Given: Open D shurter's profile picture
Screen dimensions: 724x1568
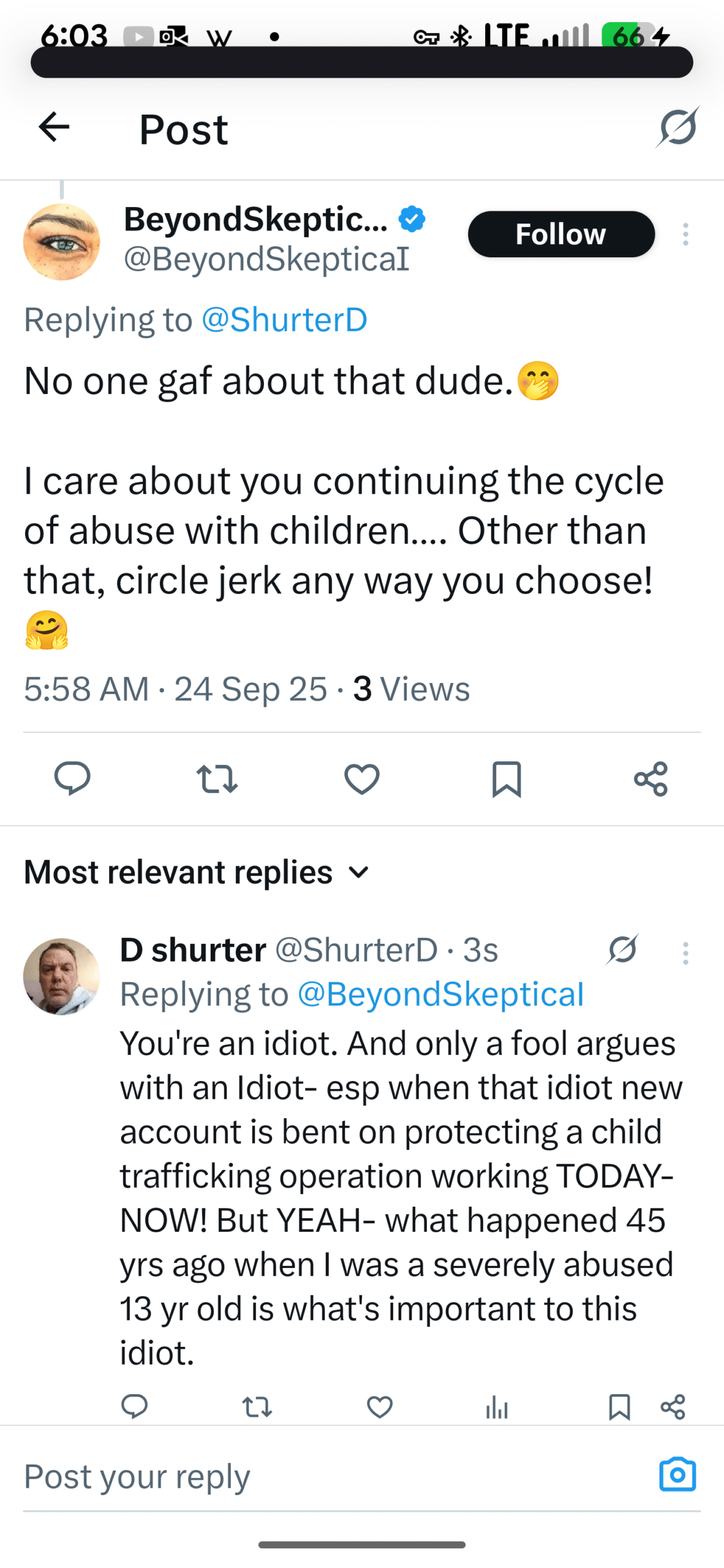Looking at the screenshot, I should tap(61, 976).
